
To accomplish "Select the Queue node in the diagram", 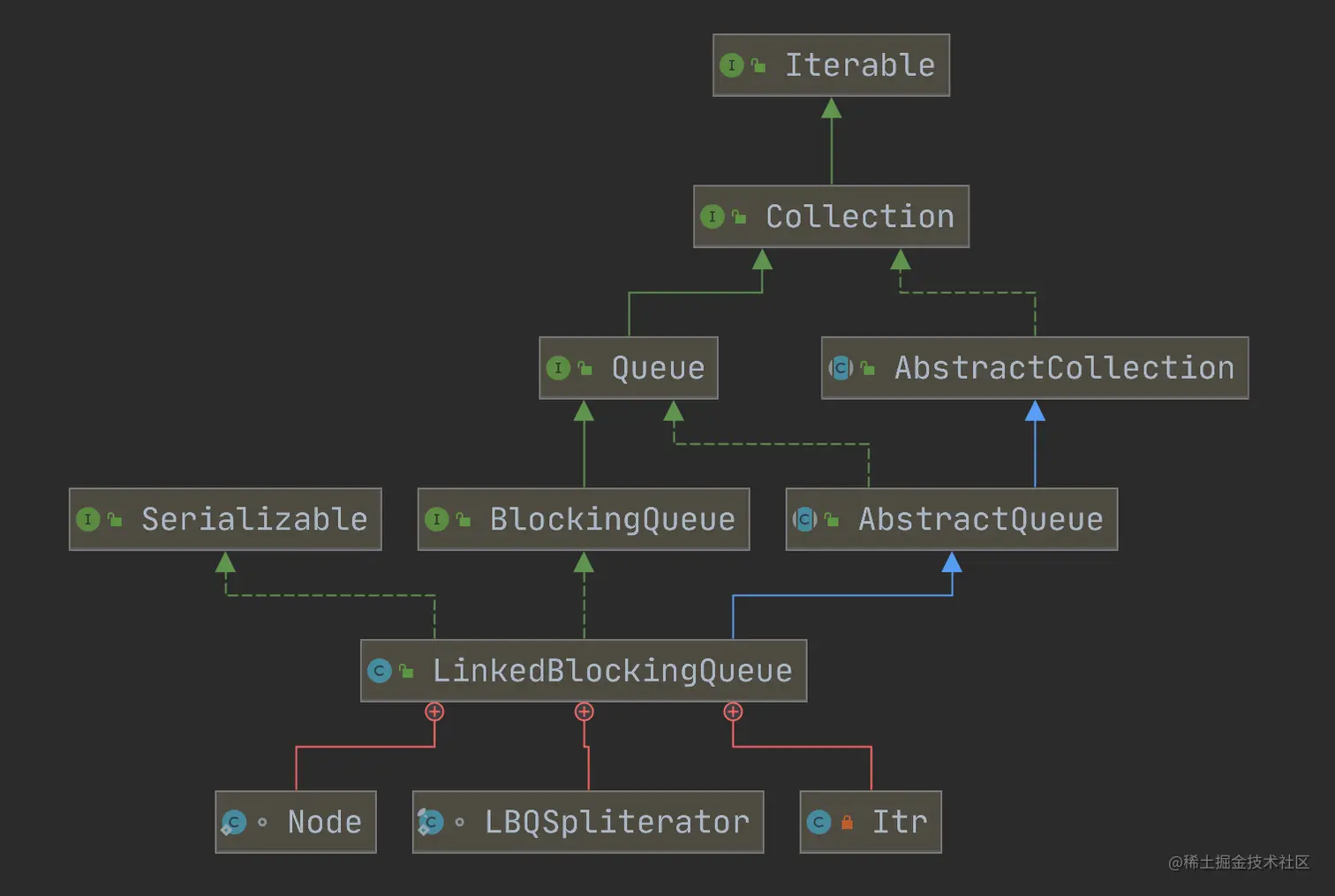I will 657,368.
